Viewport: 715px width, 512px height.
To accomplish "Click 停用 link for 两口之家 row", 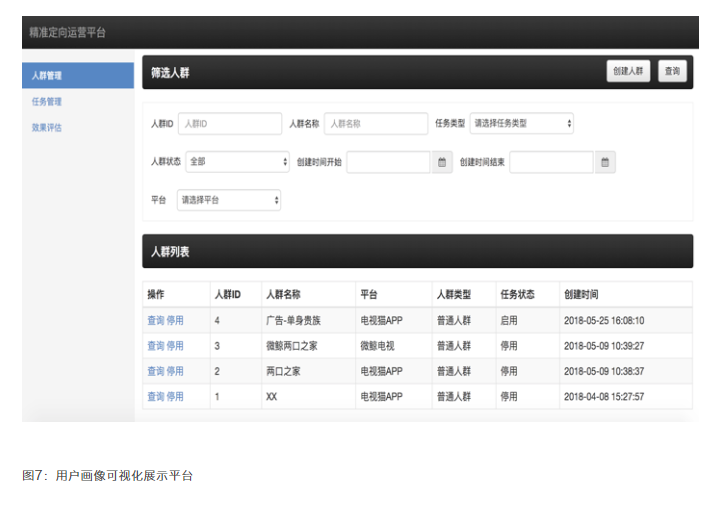I will click(x=175, y=371).
